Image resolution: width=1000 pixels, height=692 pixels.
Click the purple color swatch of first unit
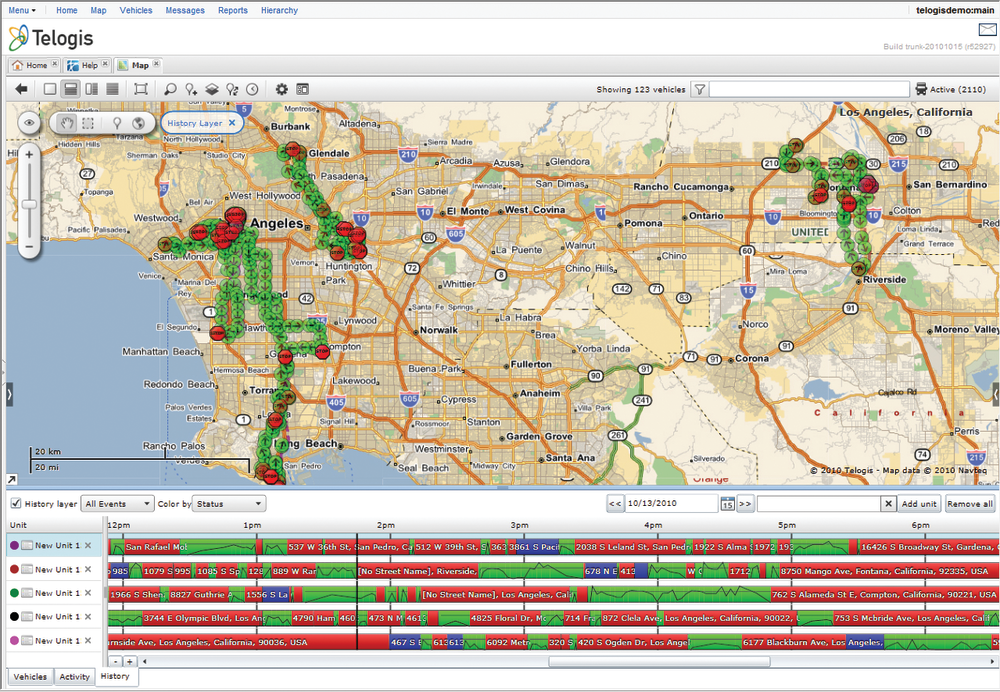tap(14, 546)
